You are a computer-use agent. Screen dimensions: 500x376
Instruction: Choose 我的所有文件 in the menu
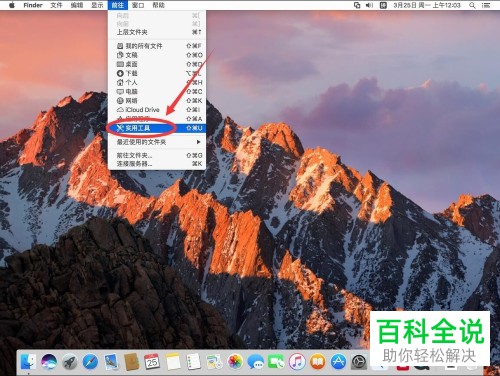(157, 46)
